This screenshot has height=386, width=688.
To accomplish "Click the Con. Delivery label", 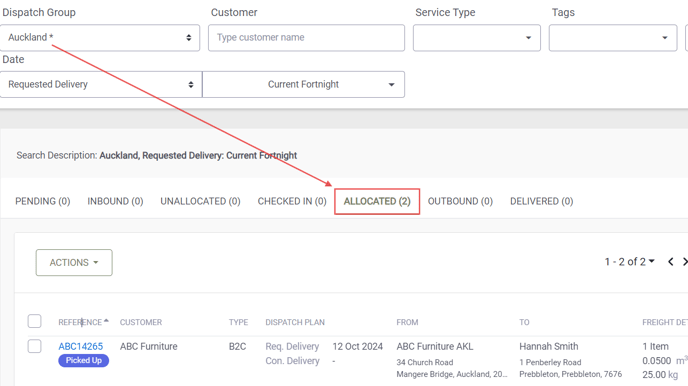I will coord(292,361).
